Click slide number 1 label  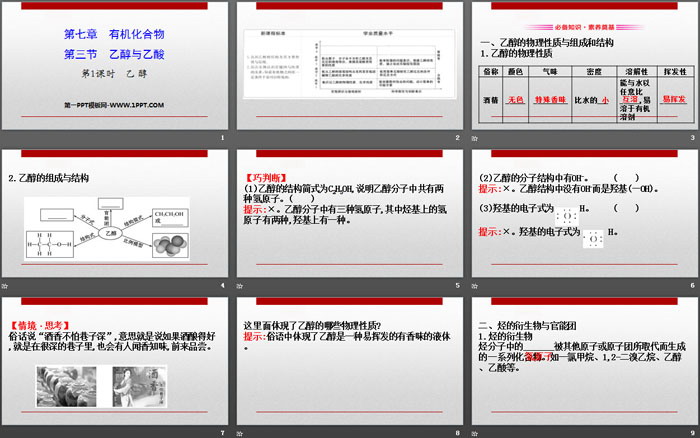(x=222, y=138)
